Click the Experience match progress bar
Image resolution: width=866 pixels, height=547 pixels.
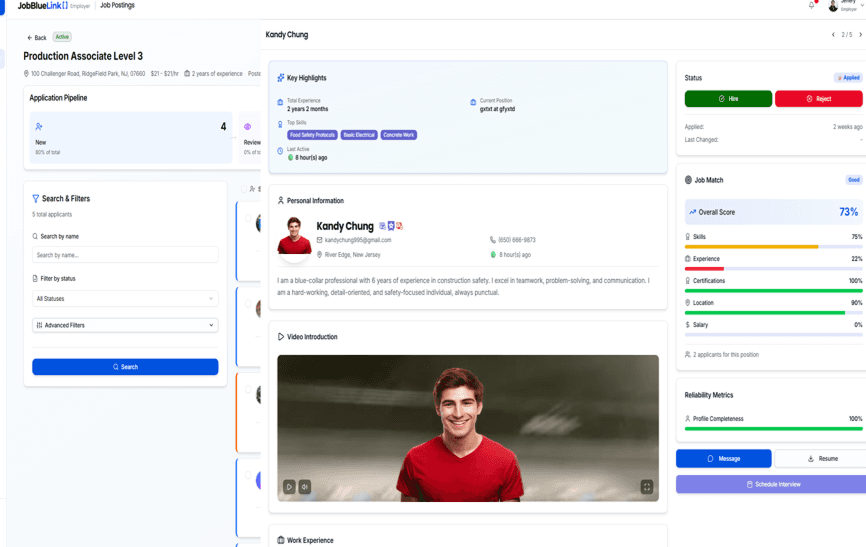coord(773,269)
